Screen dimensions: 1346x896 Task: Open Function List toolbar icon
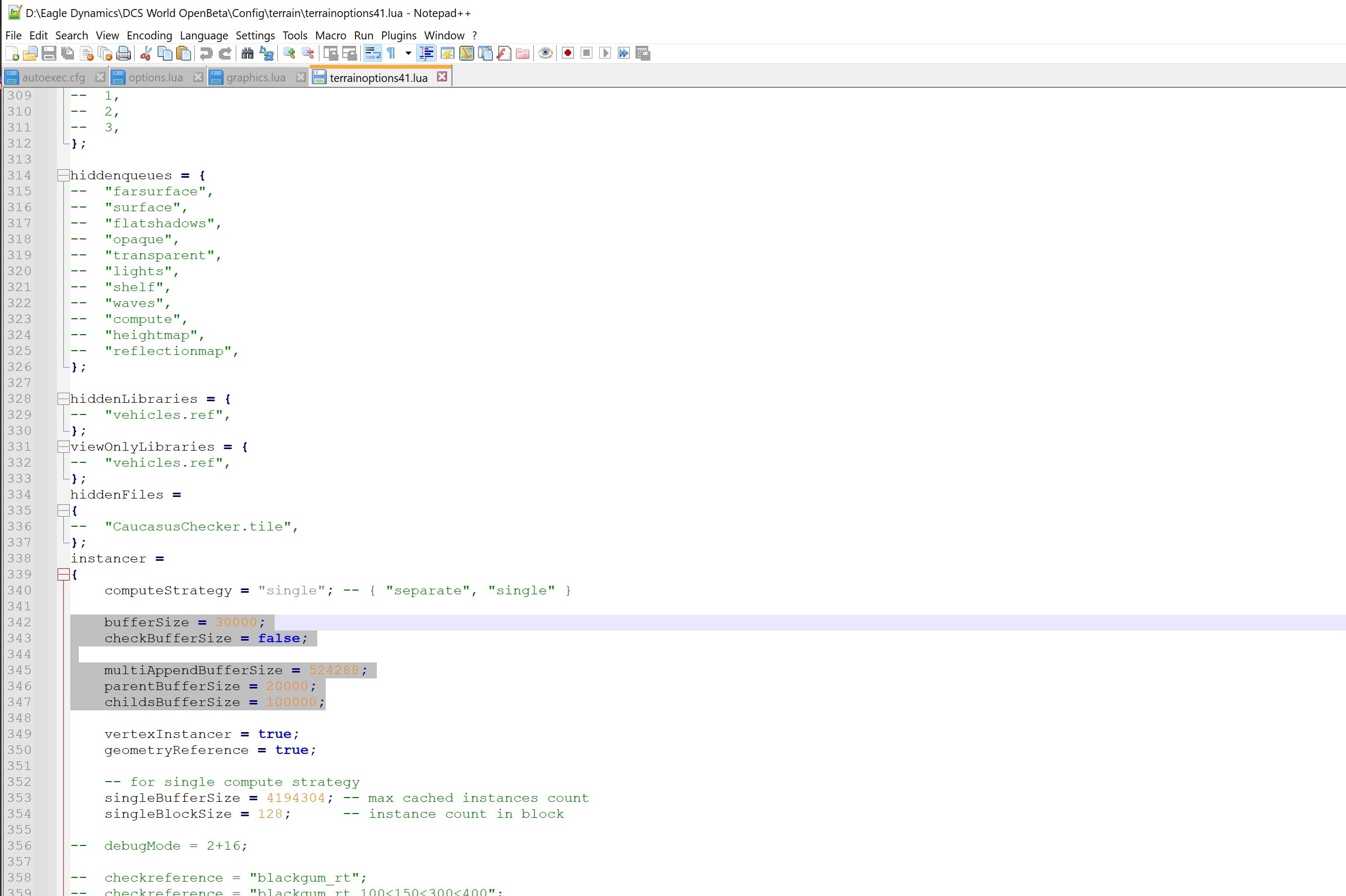click(x=504, y=54)
